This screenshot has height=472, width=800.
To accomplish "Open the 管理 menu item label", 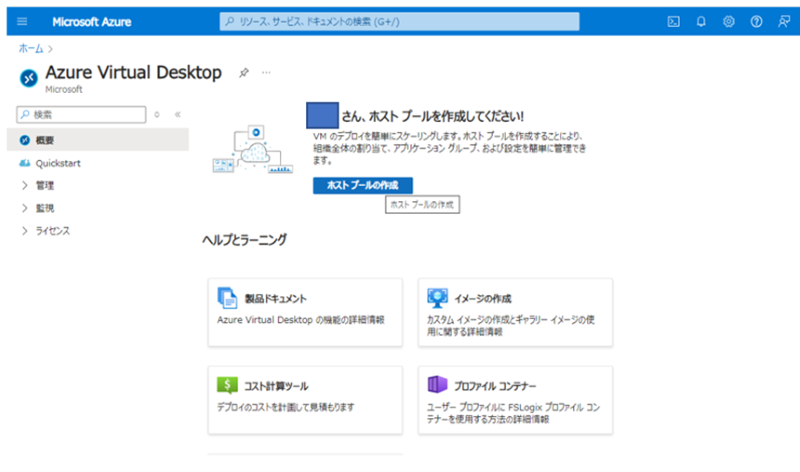I will coord(45,185).
